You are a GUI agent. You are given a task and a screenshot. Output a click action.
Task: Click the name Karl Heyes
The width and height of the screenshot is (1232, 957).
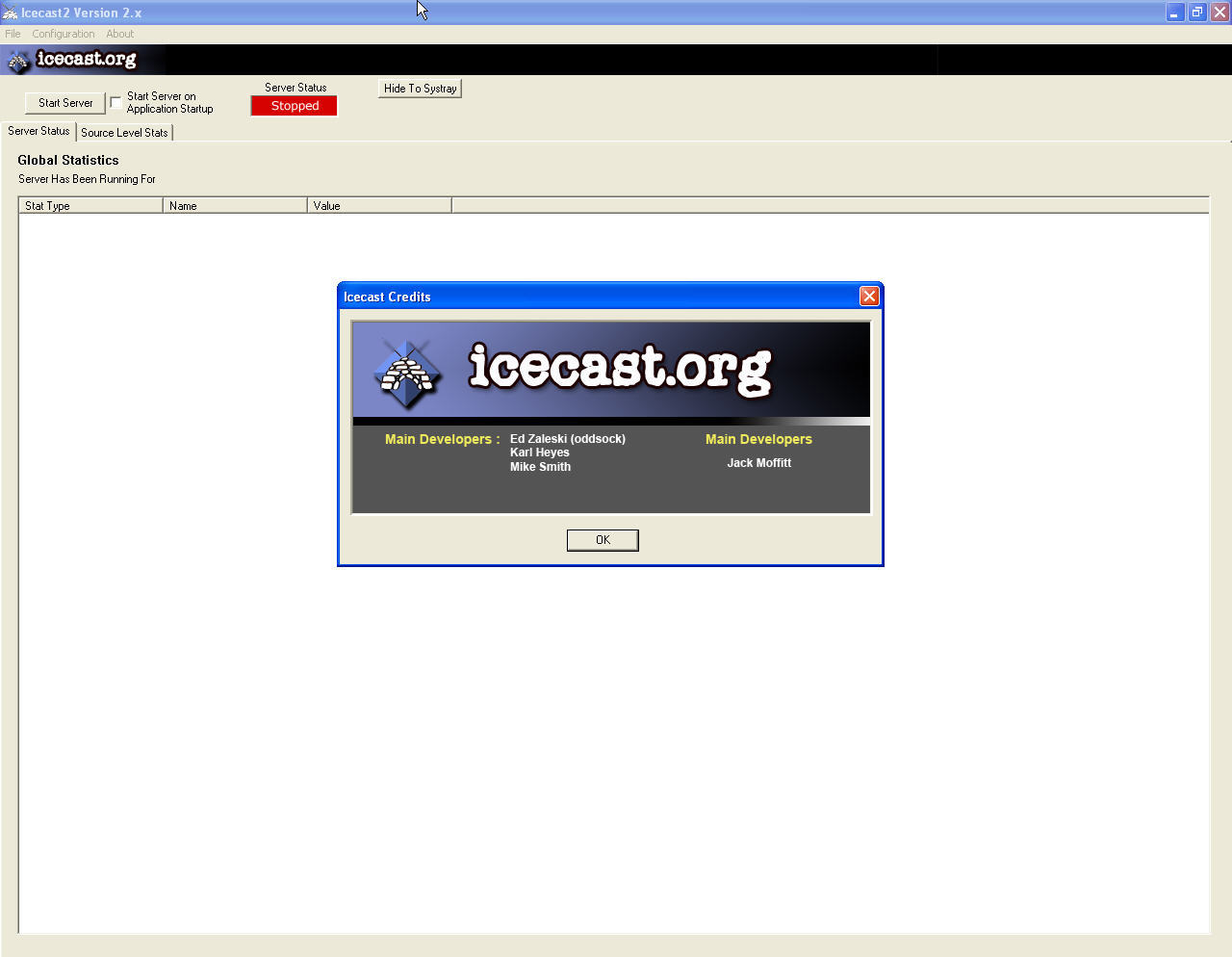[540, 453]
